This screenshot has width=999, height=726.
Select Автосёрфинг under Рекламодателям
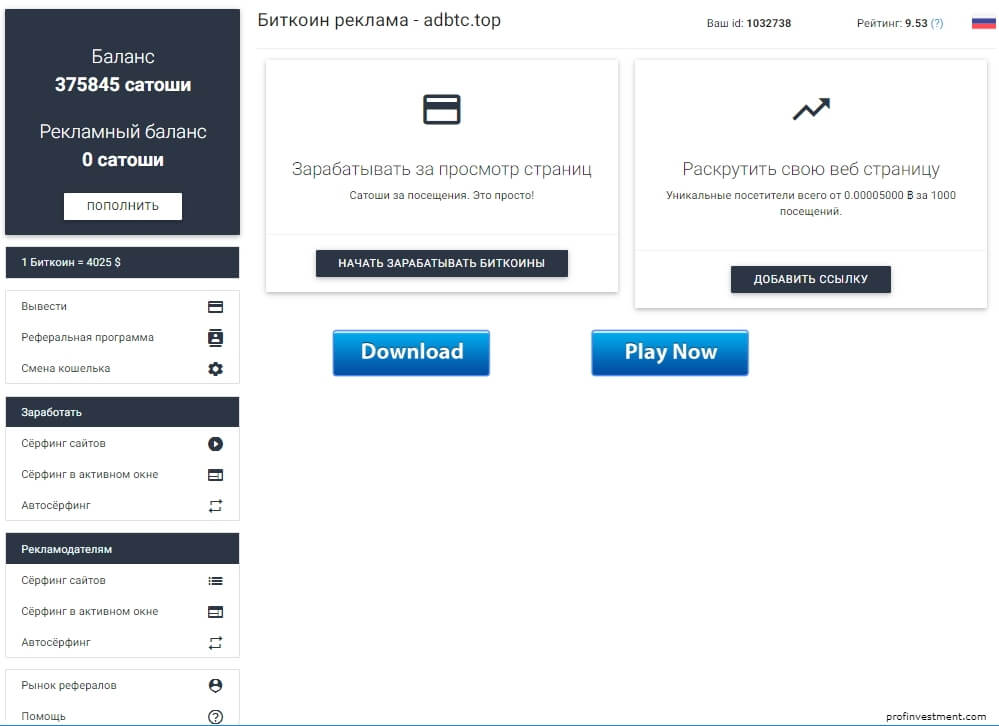tap(122, 643)
